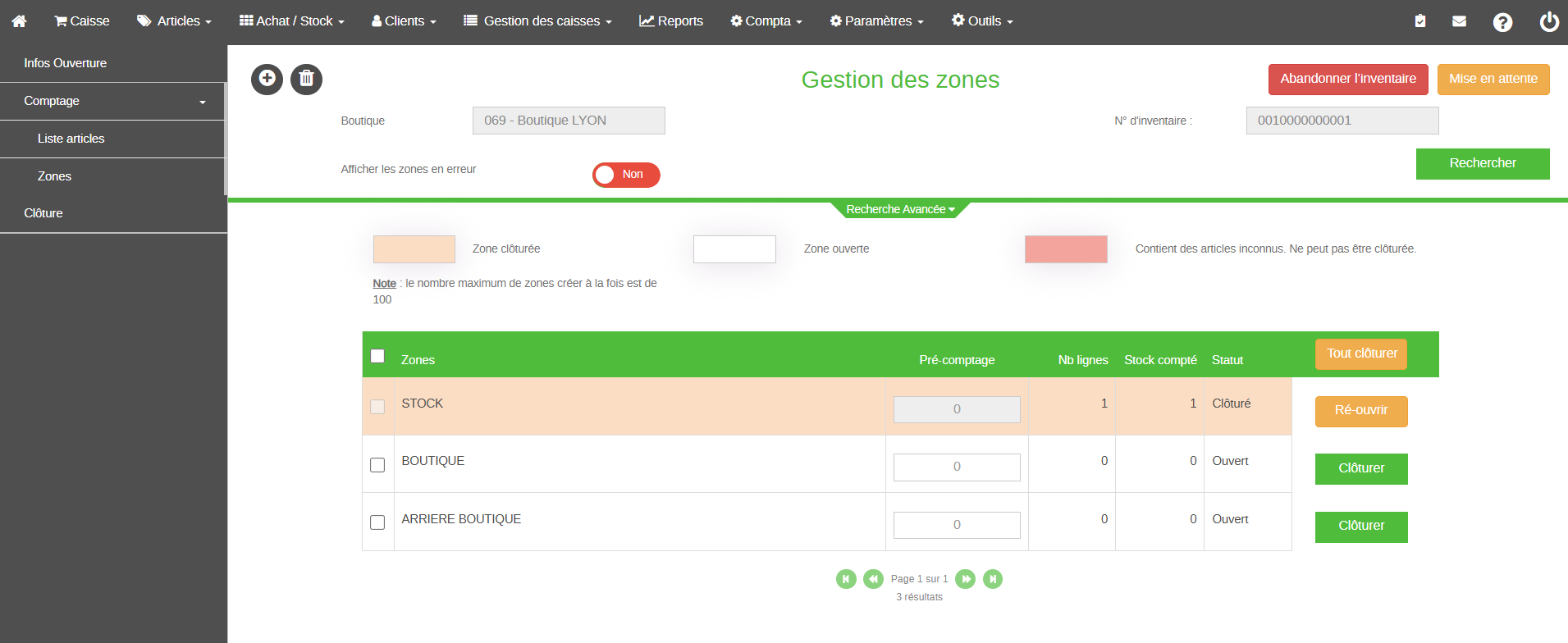Collapse the Comptage sidebar section
The height and width of the screenshot is (643, 1568).
[x=112, y=101]
